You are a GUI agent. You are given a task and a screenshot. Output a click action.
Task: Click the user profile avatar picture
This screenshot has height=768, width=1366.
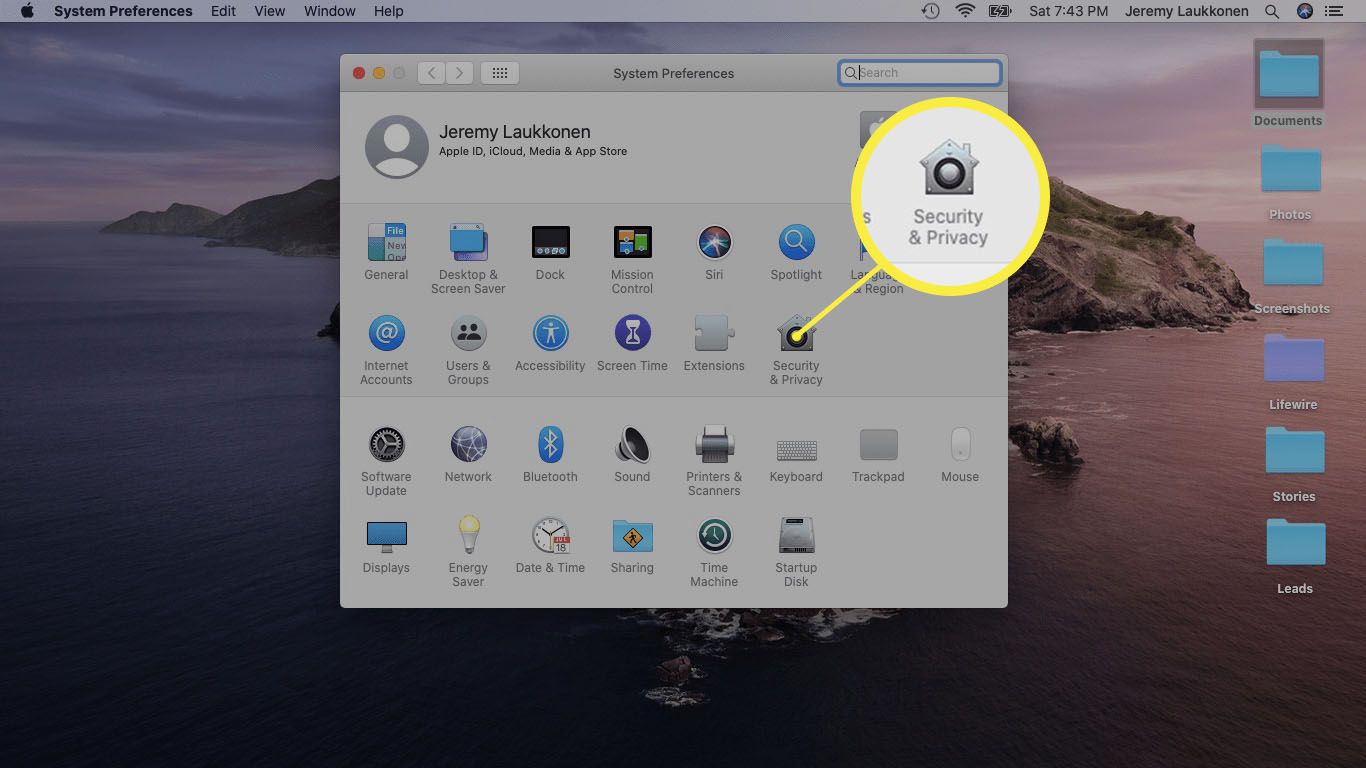397,146
